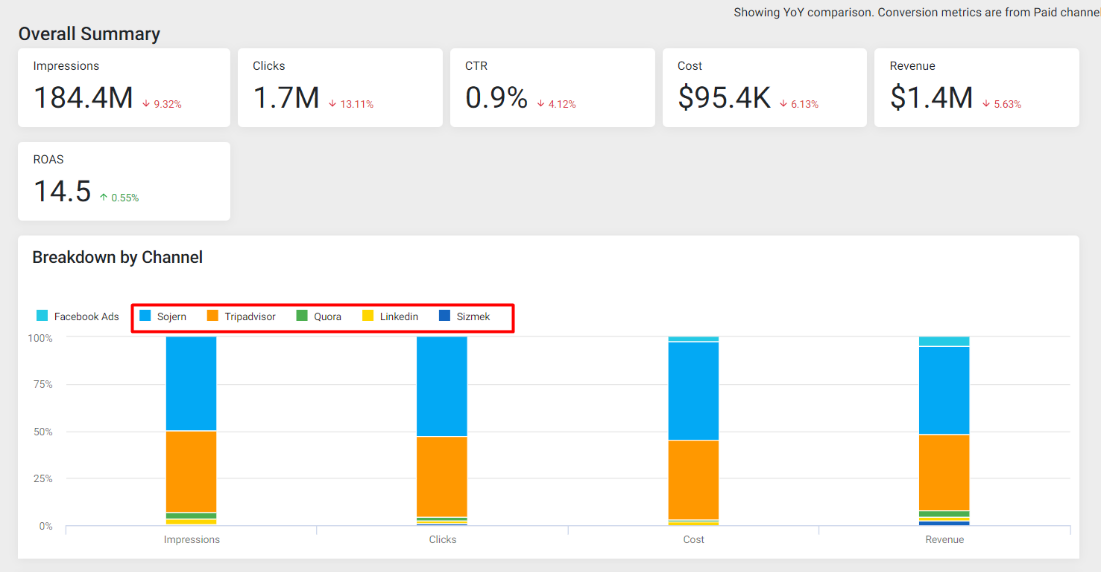Click the 25% y-axis label
This screenshot has height=572, width=1101.
click(43, 479)
